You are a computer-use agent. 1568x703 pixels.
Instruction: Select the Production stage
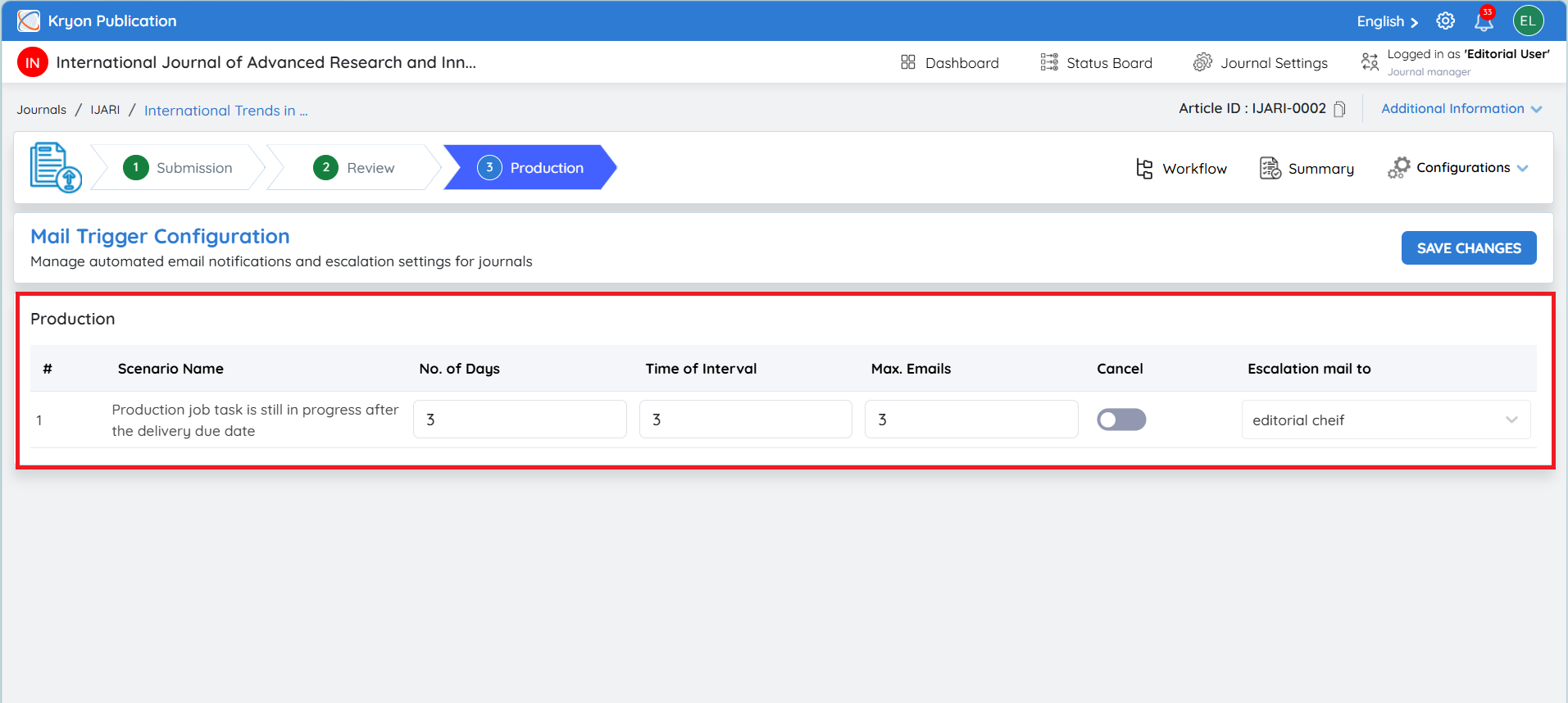pyautogui.click(x=530, y=167)
